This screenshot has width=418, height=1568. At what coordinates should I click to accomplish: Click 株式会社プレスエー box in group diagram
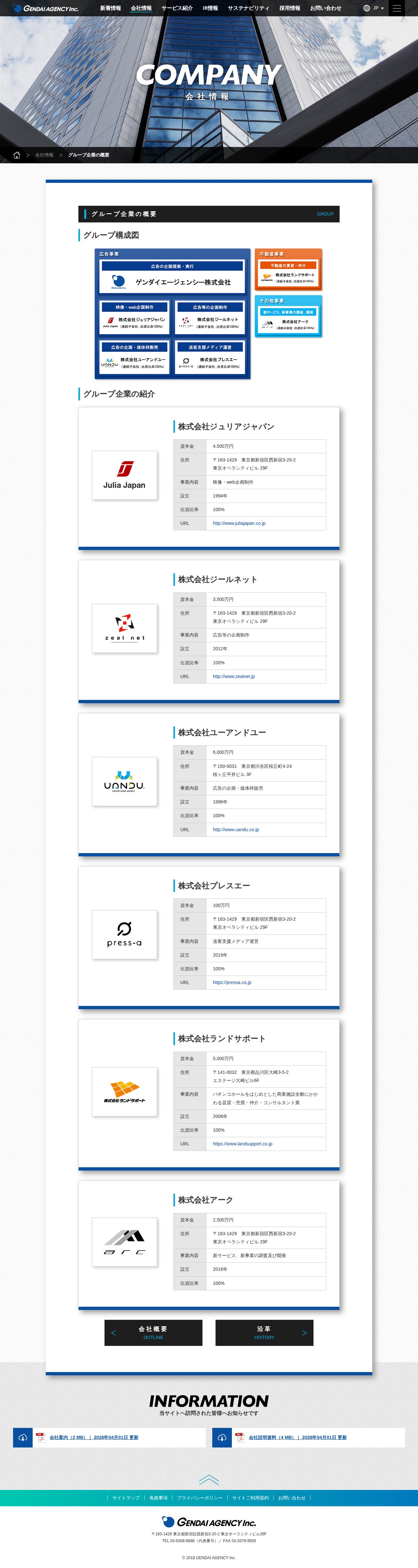(210, 357)
